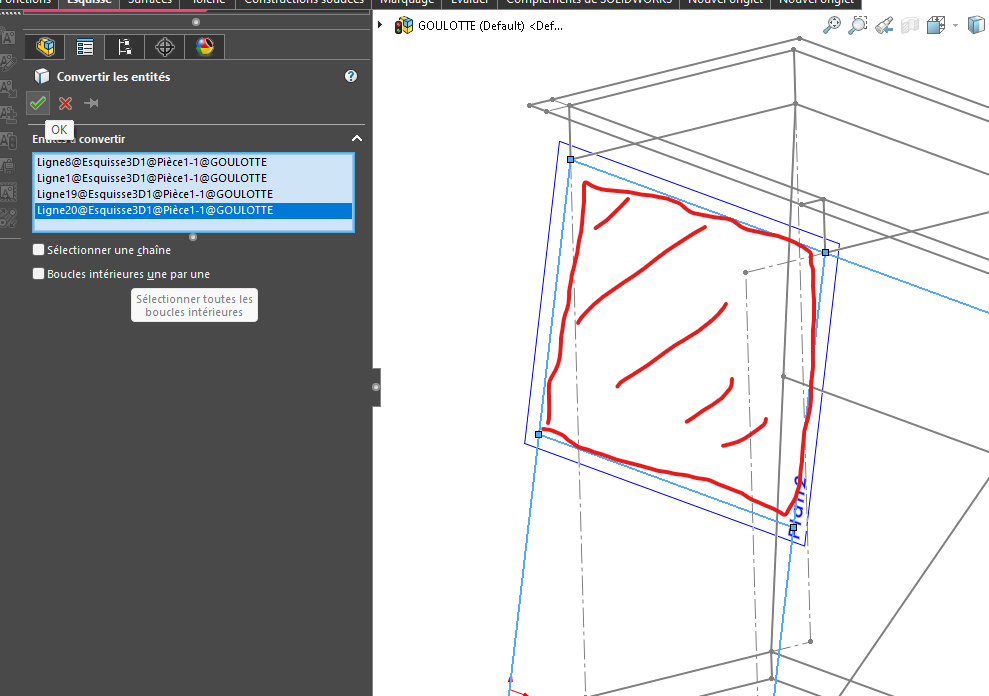Click the Zoom to Area icon
Screen dimensions: 989x696
pyautogui.click(x=858, y=26)
